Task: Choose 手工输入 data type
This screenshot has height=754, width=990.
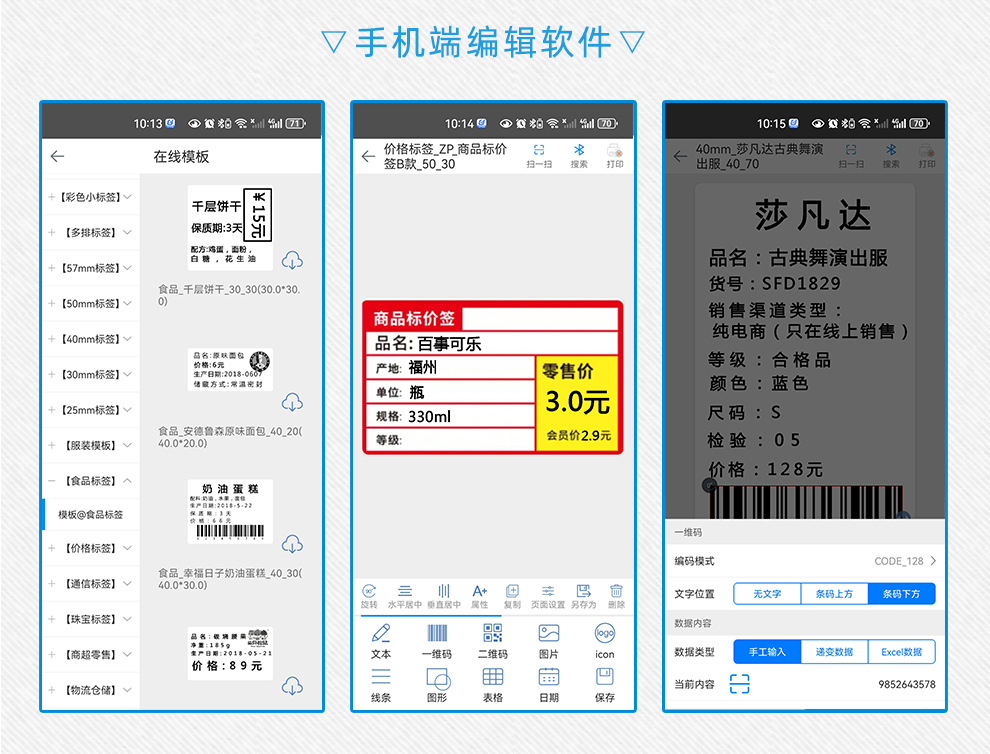Action: (x=767, y=652)
